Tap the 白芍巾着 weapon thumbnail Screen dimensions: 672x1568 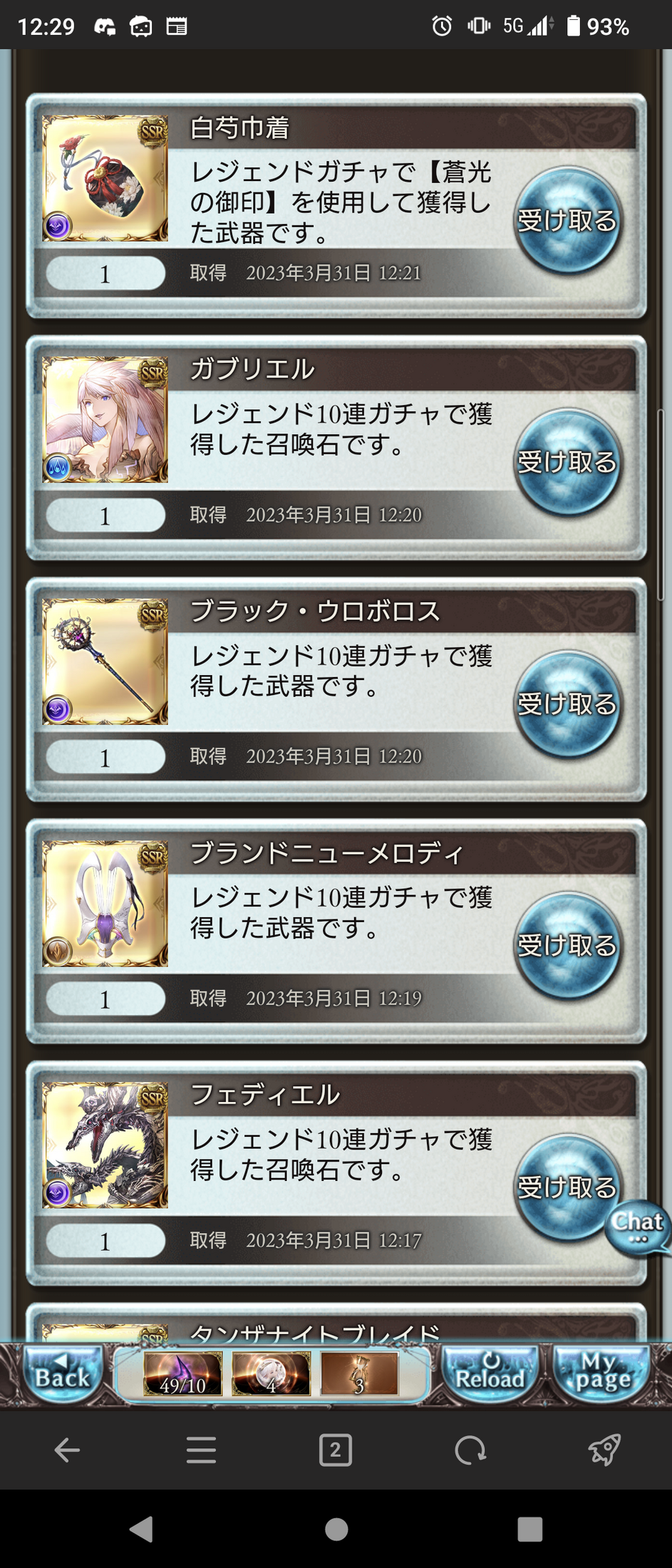tap(105, 178)
